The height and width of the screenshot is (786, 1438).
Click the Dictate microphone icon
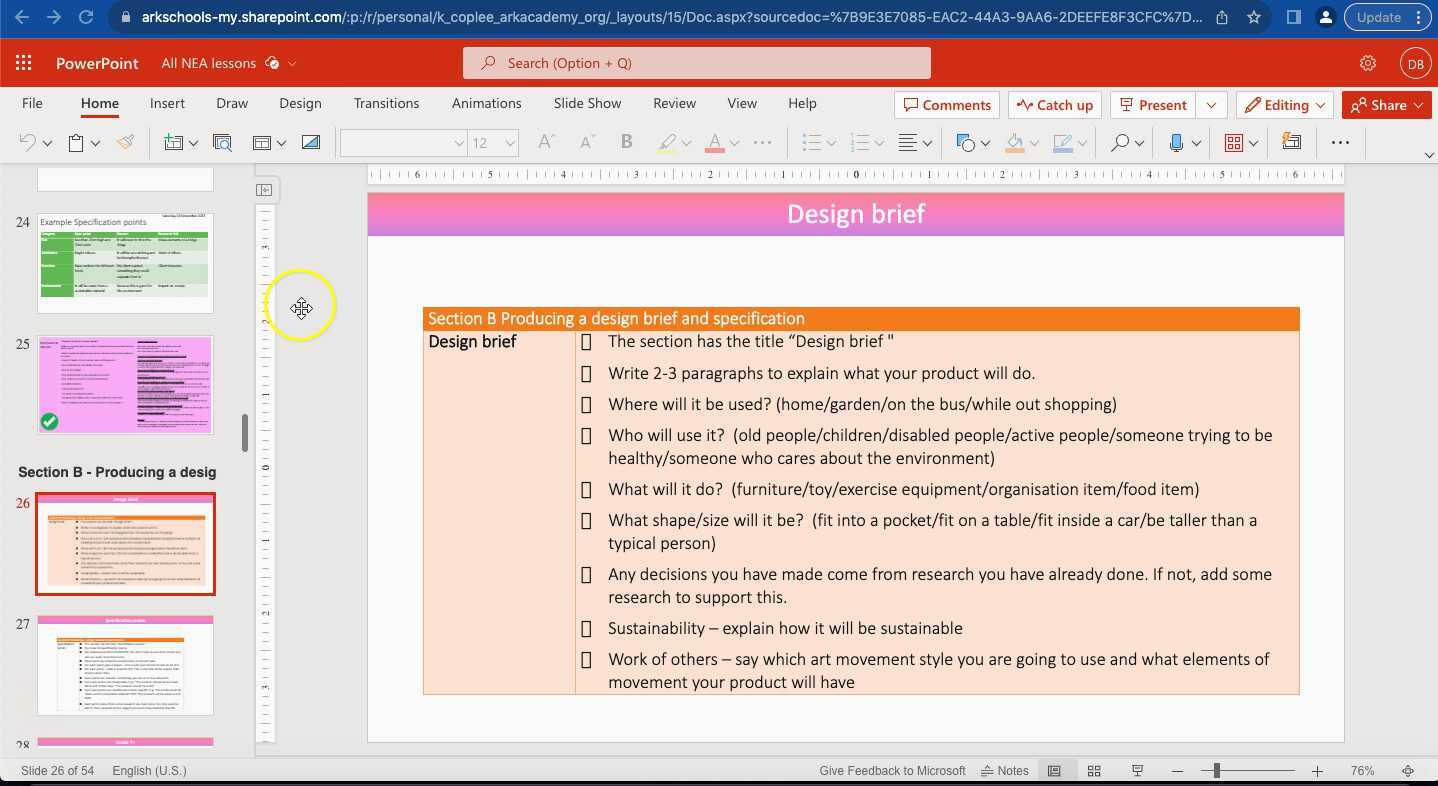pyautogui.click(x=1176, y=143)
